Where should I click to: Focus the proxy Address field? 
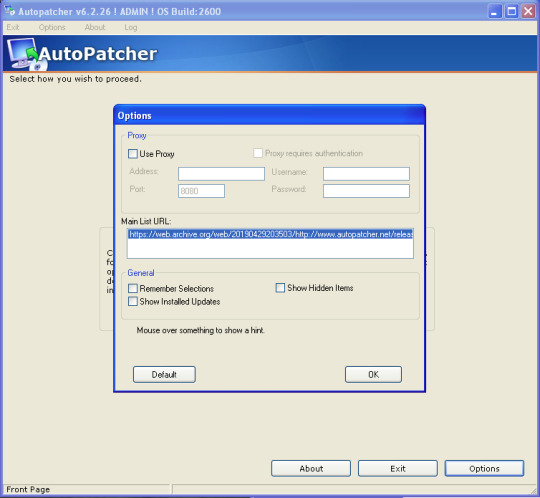pyautogui.click(x=221, y=174)
